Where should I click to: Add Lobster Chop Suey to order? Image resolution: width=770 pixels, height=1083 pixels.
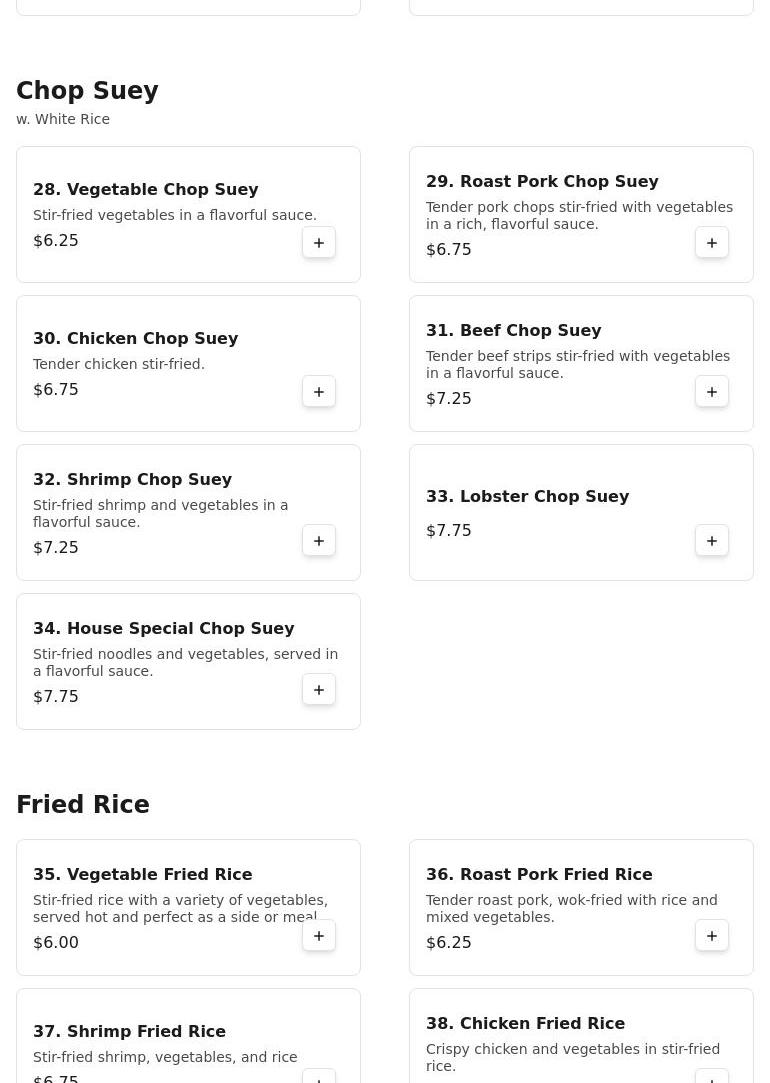[712, 541]
